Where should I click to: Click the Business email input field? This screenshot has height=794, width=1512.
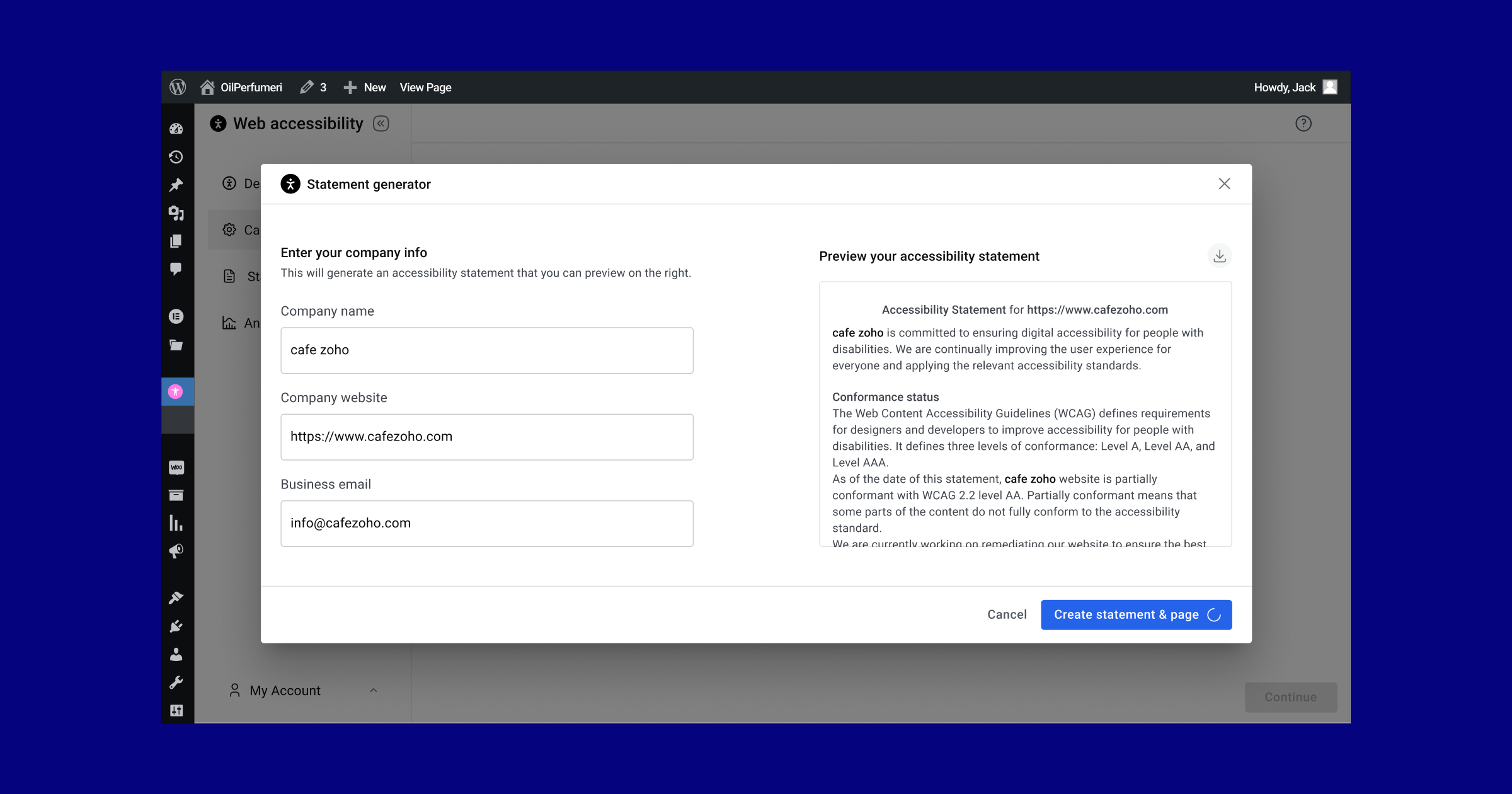pyautogui.click(x=486, y=523)
